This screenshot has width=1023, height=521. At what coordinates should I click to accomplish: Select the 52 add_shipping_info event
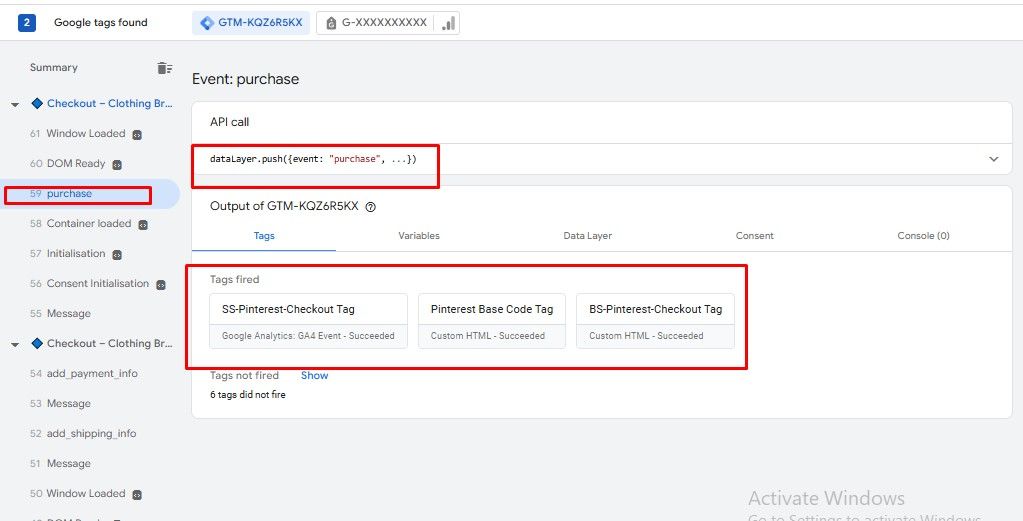pyautogui.click(x=90, y=434)
